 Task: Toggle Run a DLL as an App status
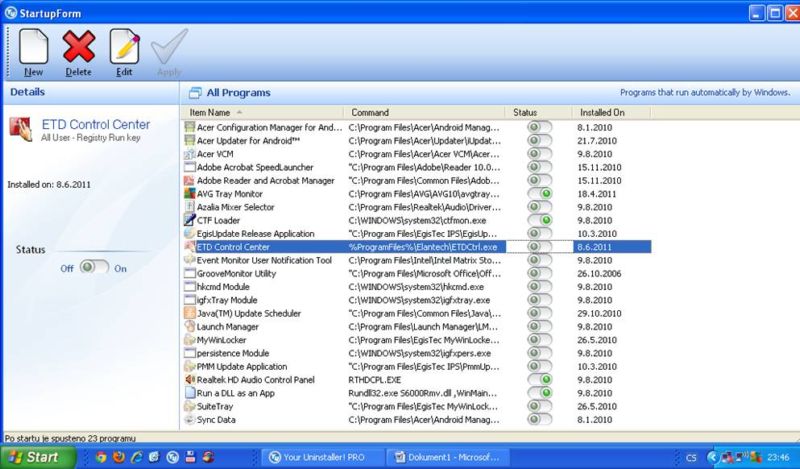540,393
